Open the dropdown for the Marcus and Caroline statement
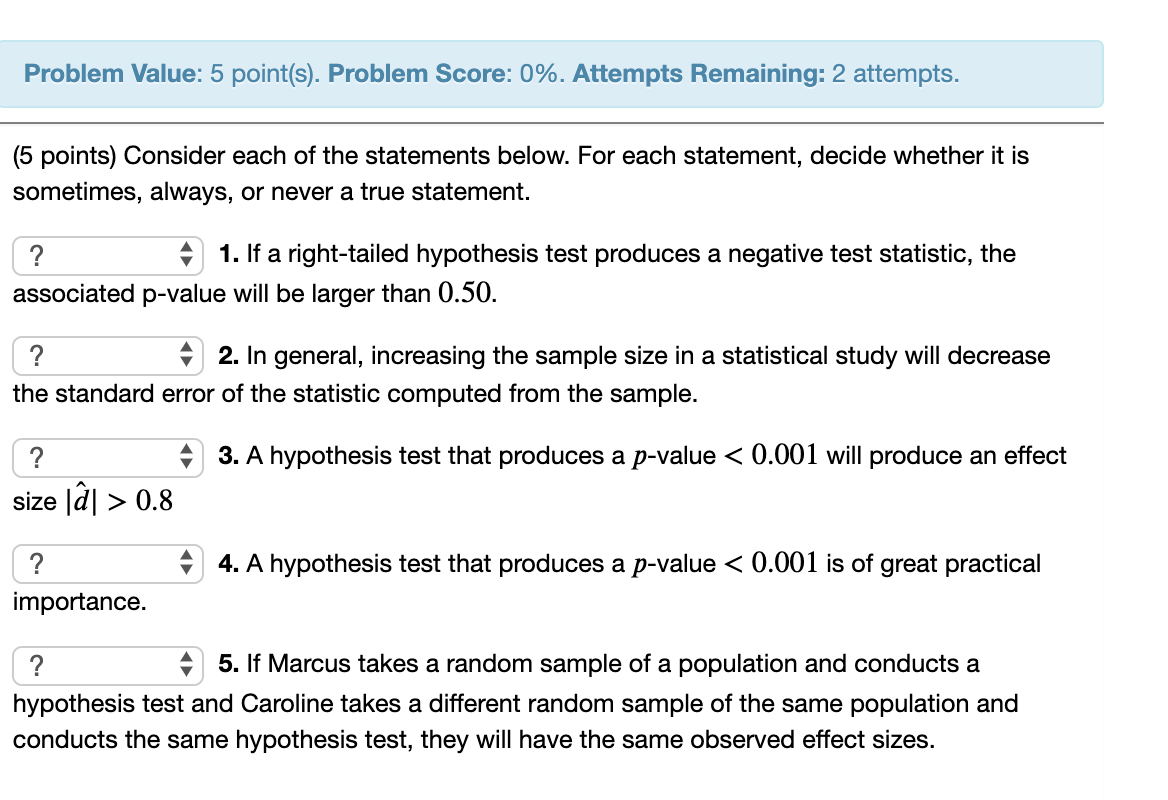Screen dimensions: 1168x800 pos(107,665)
